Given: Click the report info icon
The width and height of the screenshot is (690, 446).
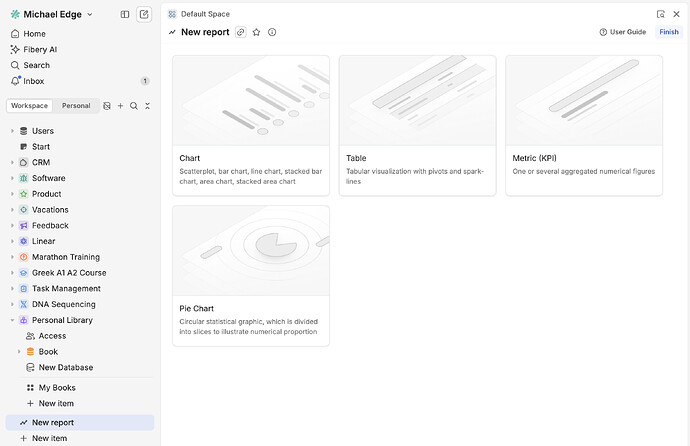Looking at the screenshot, I should pyautogui.click(x=272, y=32).
